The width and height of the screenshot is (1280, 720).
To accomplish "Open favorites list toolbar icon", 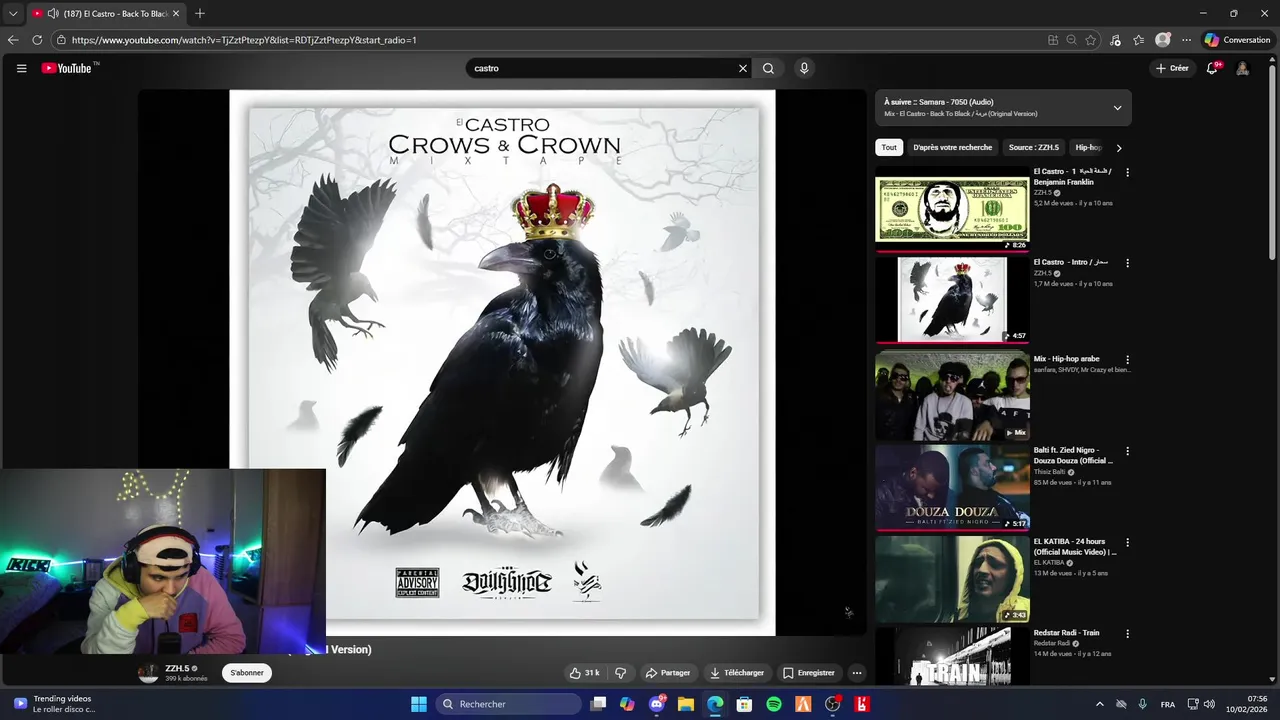I will pos(1139,40).
